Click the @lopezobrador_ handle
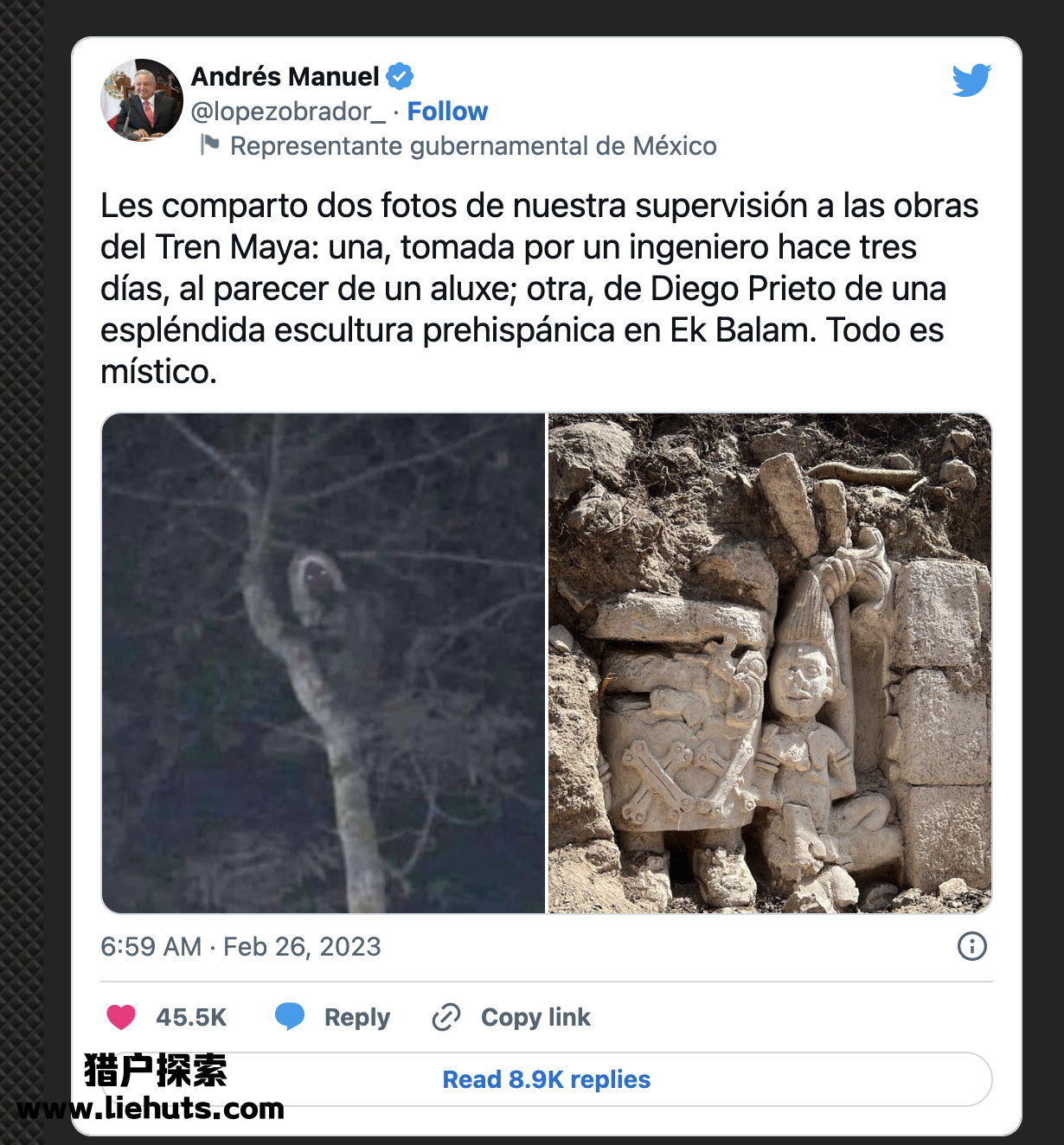Screen dimensions: 1064x1145 [x=287, y=112]
